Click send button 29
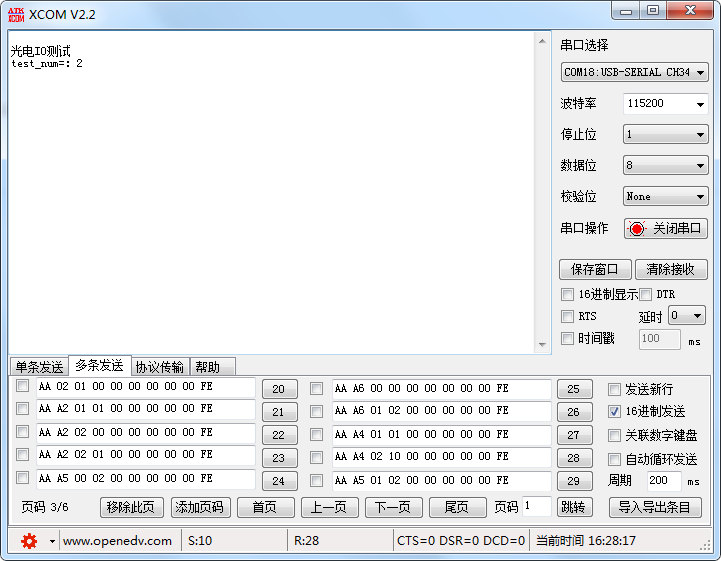The width and height of the screenshot is (721, 561). coord(575,481)
